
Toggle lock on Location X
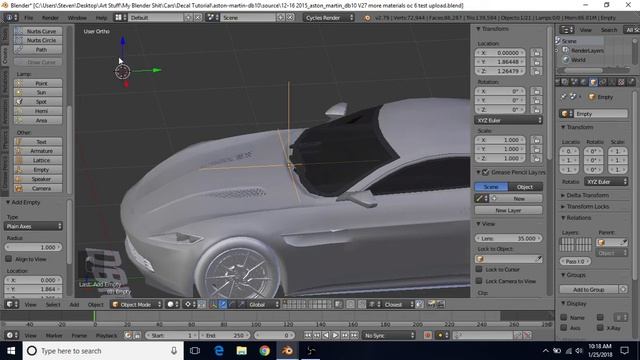tap(536, 53)
